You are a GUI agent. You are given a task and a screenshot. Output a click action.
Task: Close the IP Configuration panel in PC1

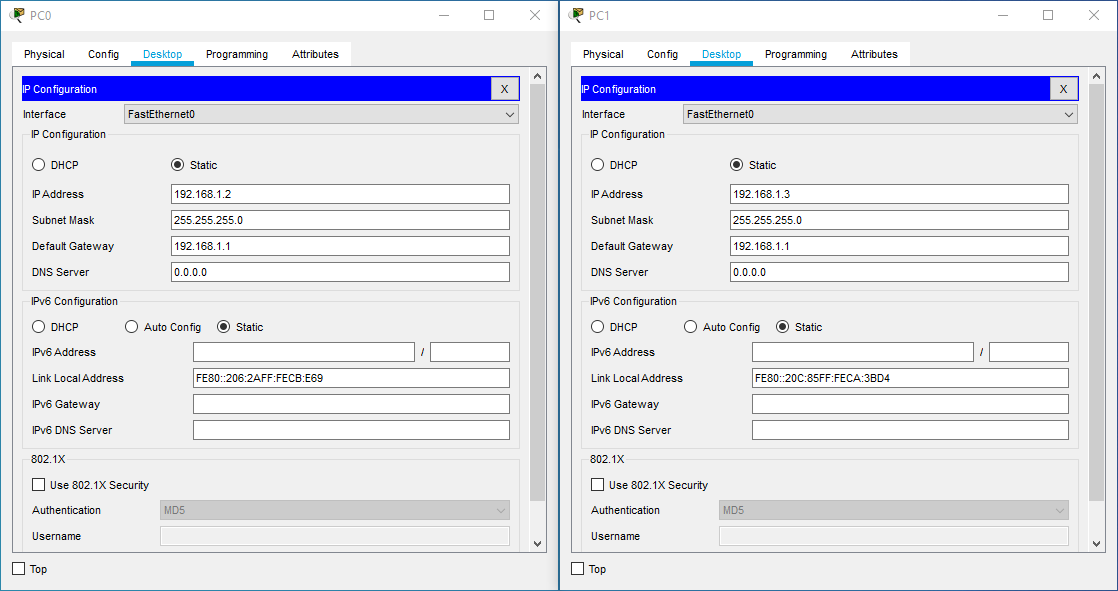tap(1064, 89)
